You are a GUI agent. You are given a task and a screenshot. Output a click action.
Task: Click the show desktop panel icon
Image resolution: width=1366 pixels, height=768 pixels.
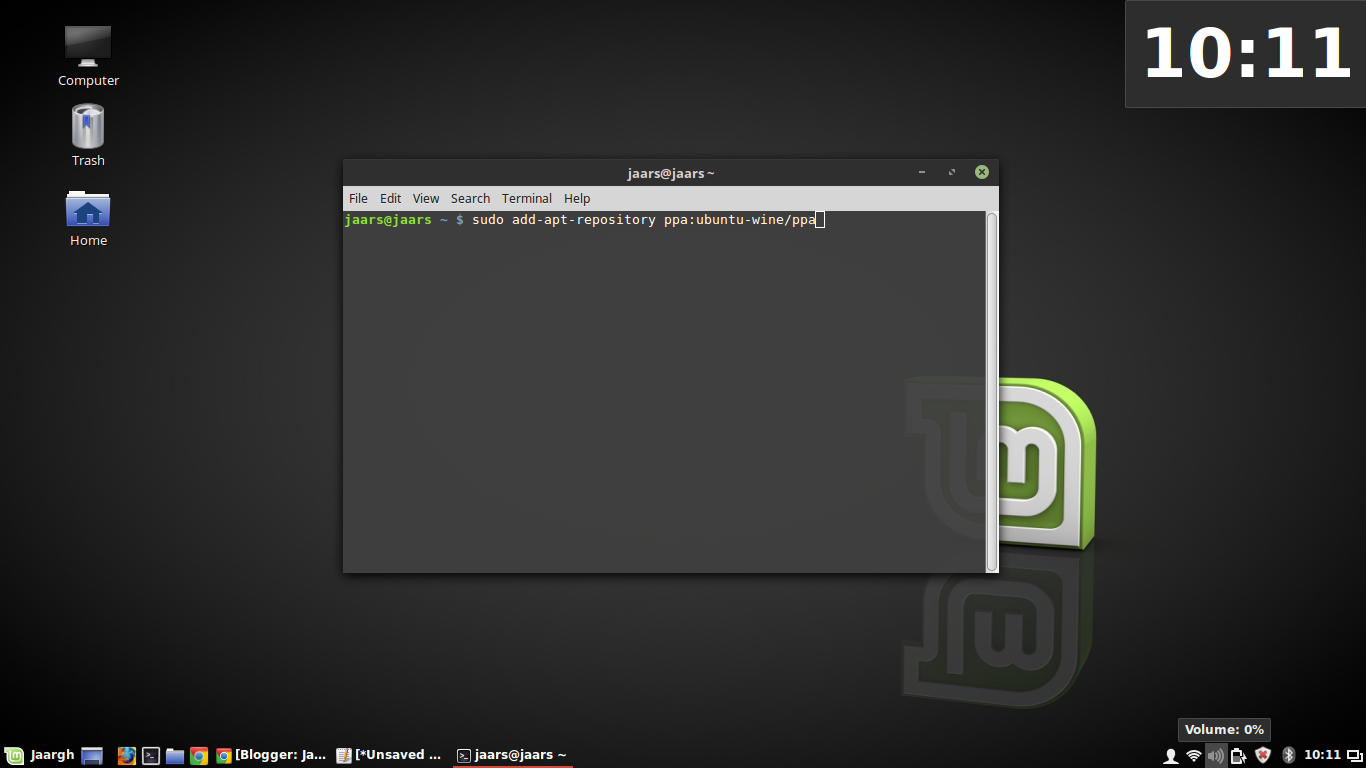coord(93,756)
